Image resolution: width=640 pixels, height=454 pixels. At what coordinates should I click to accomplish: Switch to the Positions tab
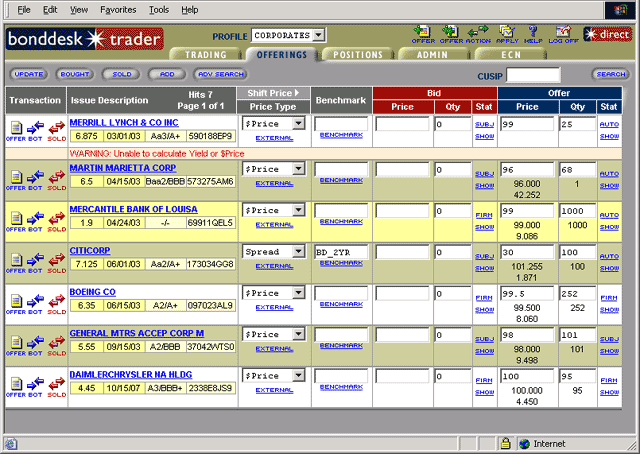tap(358, 55)
